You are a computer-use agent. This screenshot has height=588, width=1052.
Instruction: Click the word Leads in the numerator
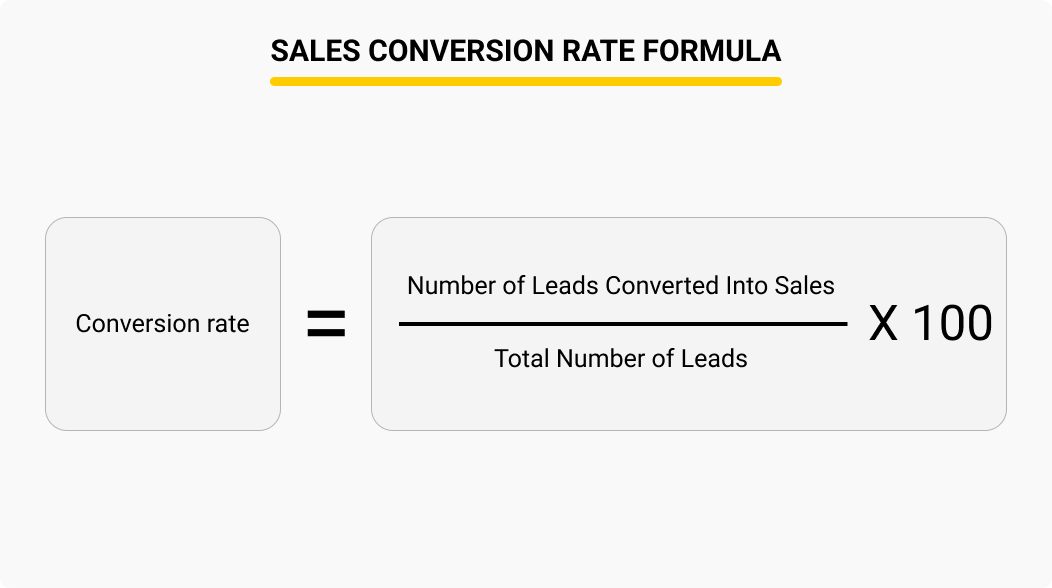[x=564, y=286]
